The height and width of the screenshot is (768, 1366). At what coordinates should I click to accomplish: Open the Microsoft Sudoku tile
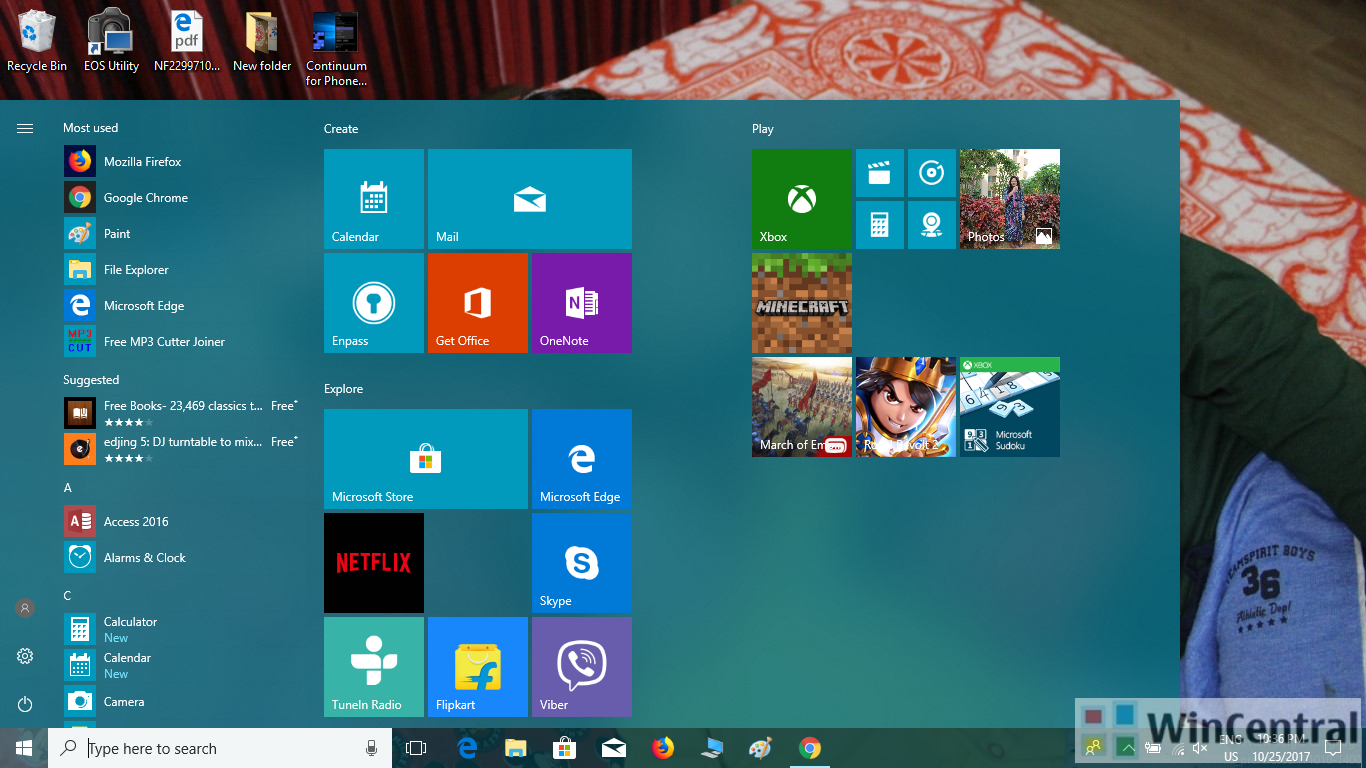point(1010,407)
